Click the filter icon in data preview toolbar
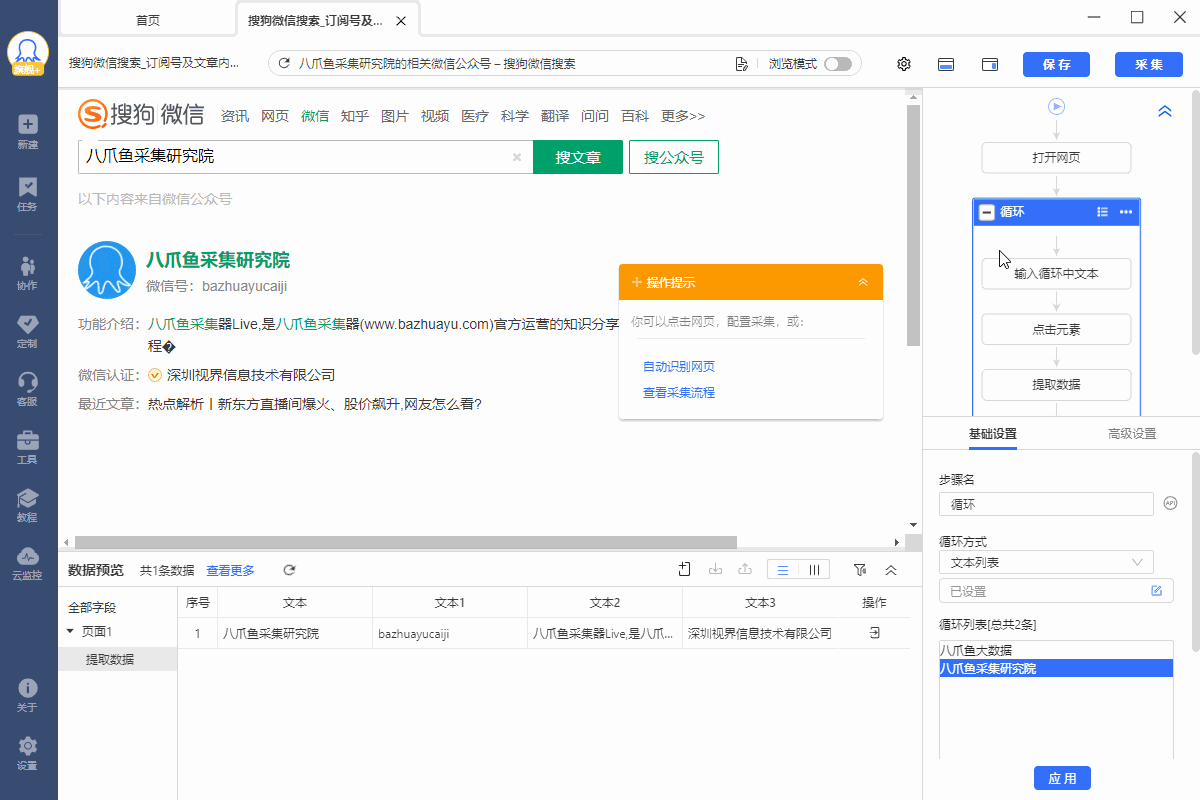Image resolution: width=1200 pixels, height=800 pixels. (860, 570)
